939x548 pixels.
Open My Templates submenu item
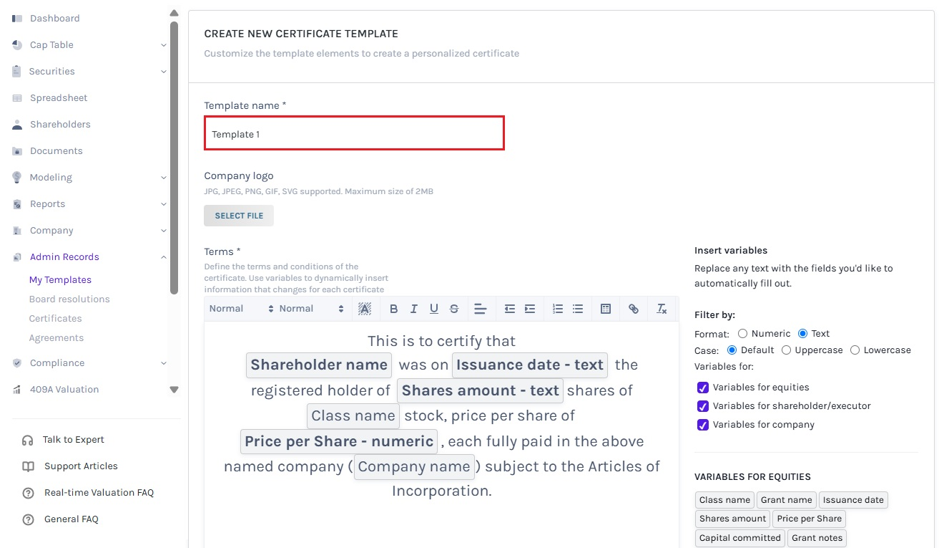(x=60, y=280)
